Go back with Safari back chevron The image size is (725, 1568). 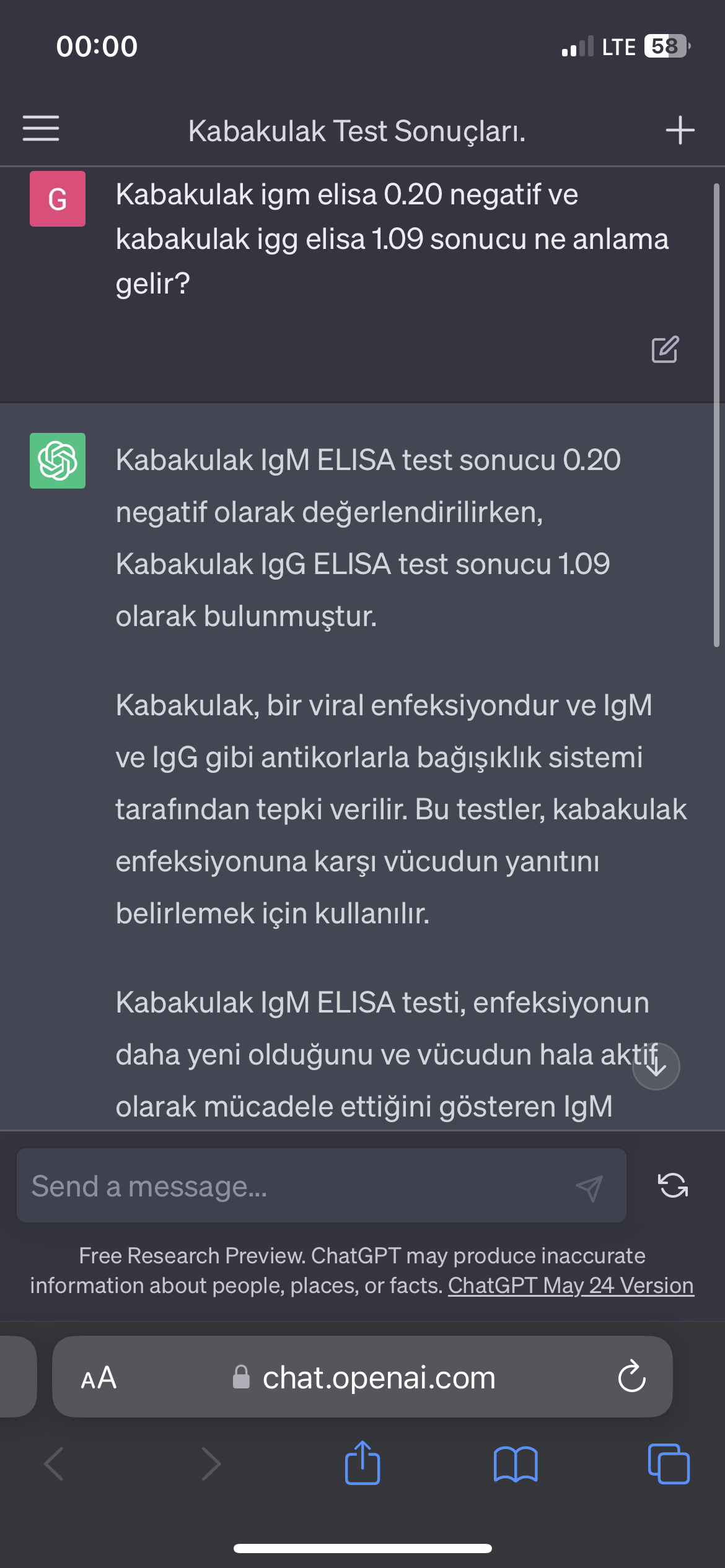coord(54,1464)
